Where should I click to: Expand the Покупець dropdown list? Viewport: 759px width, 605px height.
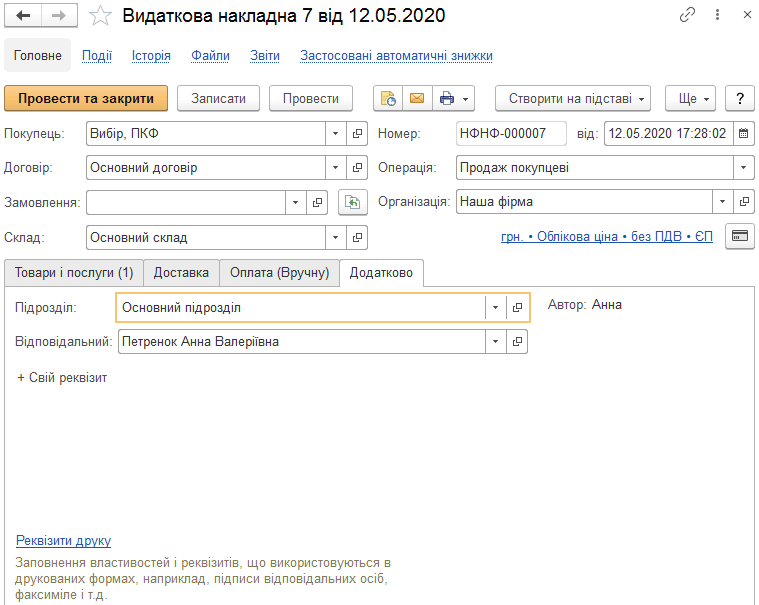[x=335, y=134]
